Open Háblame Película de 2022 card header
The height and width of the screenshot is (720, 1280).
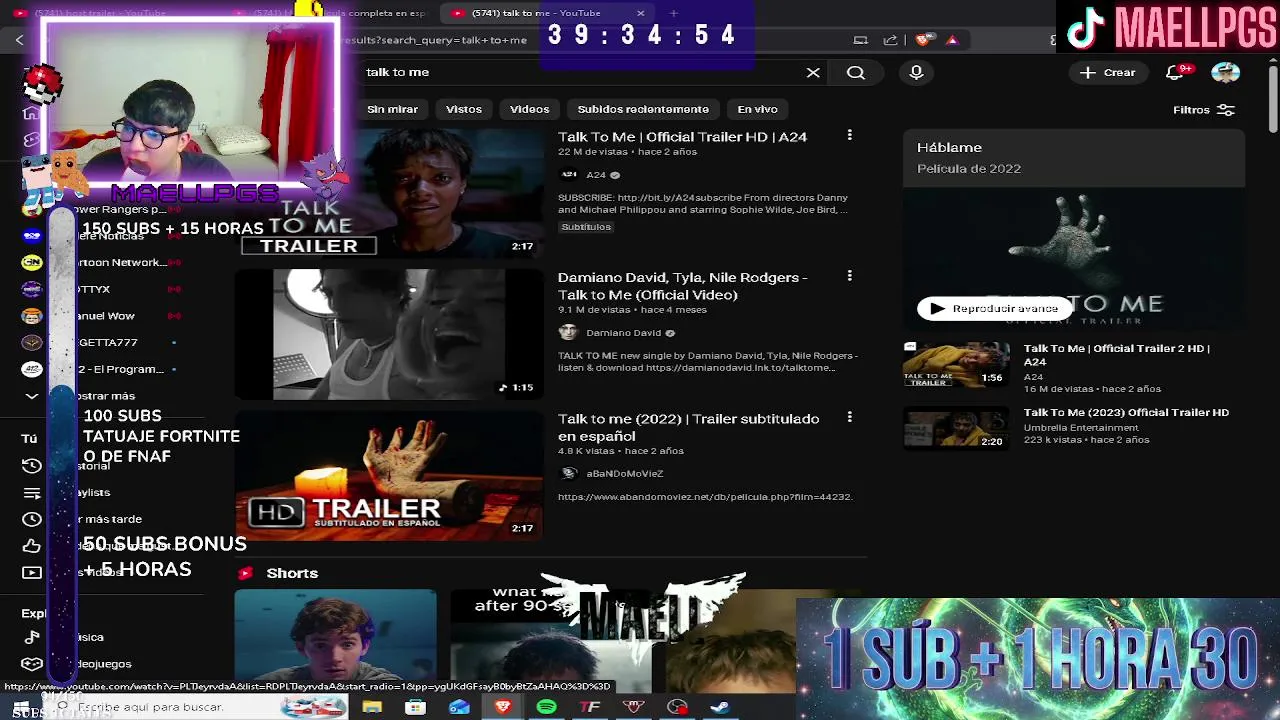click(x=1073, y=158)
